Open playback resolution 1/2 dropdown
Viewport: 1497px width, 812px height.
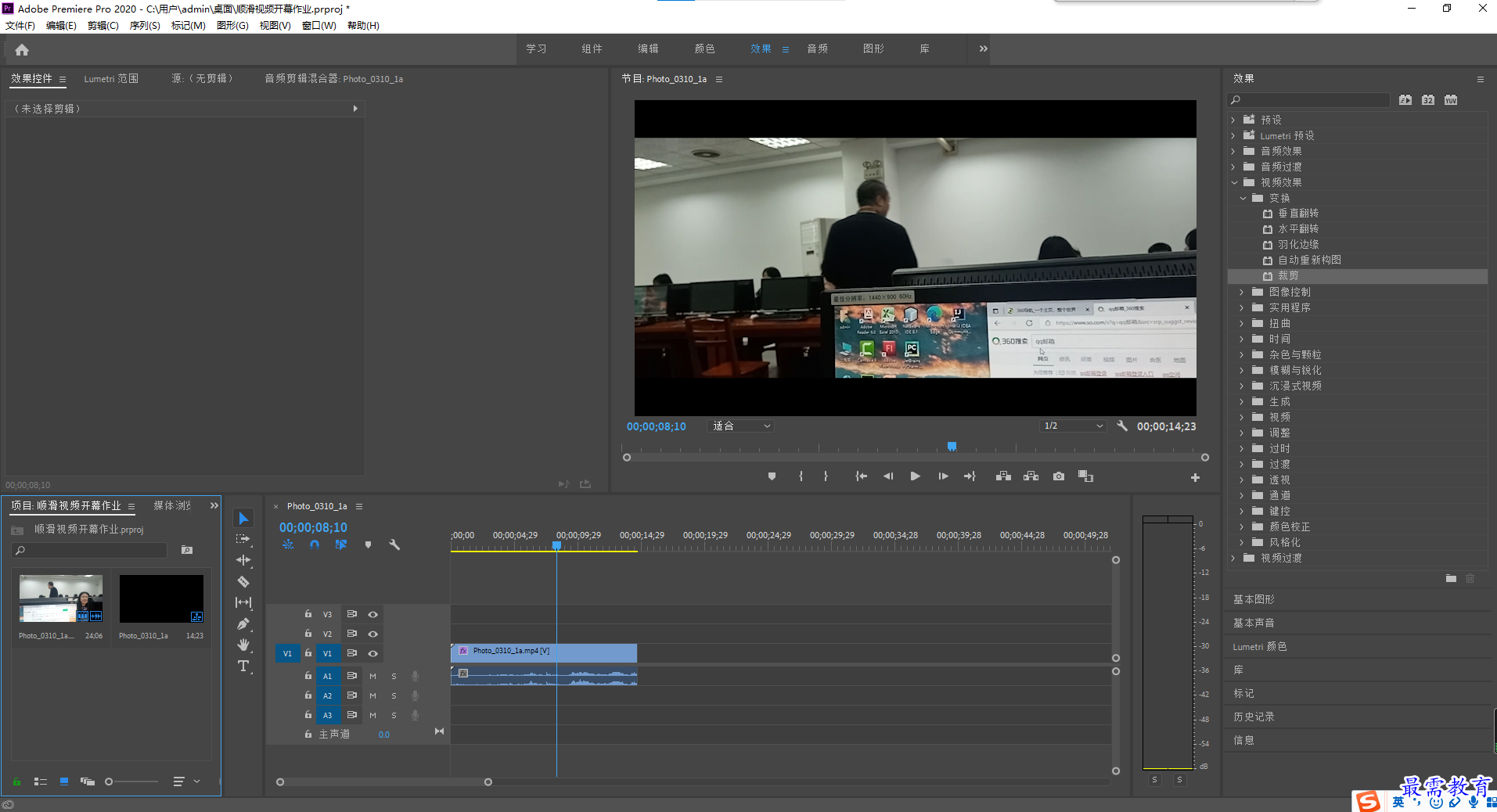point(1072,426)
